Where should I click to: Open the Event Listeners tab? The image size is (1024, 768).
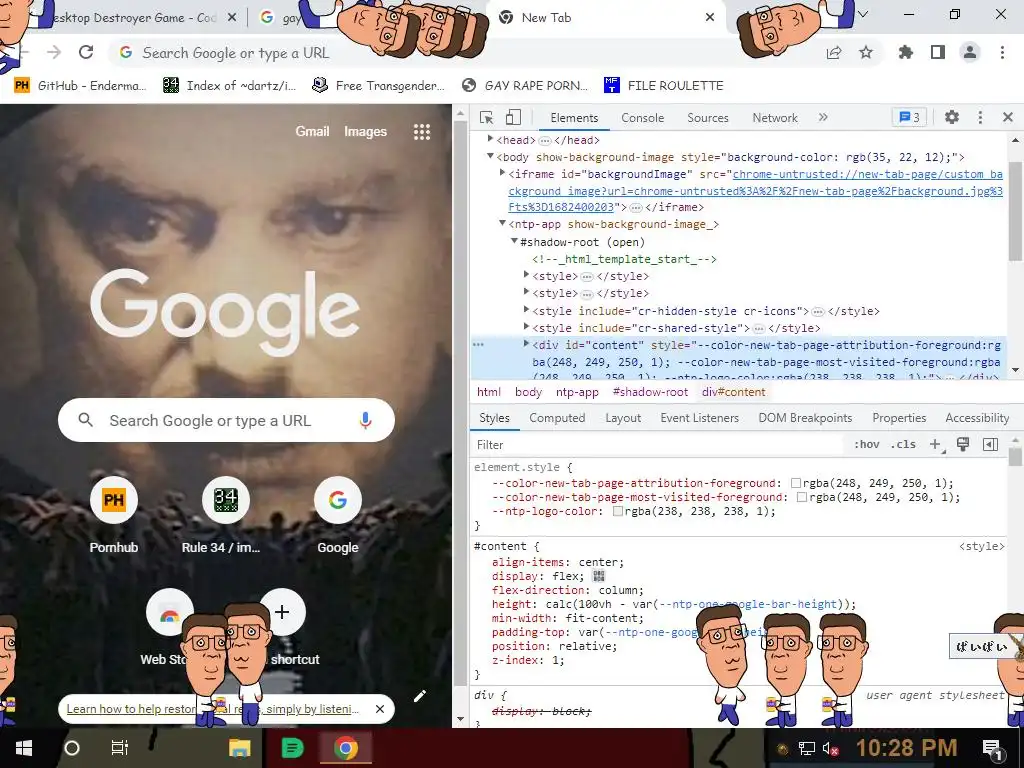(699, 418)
